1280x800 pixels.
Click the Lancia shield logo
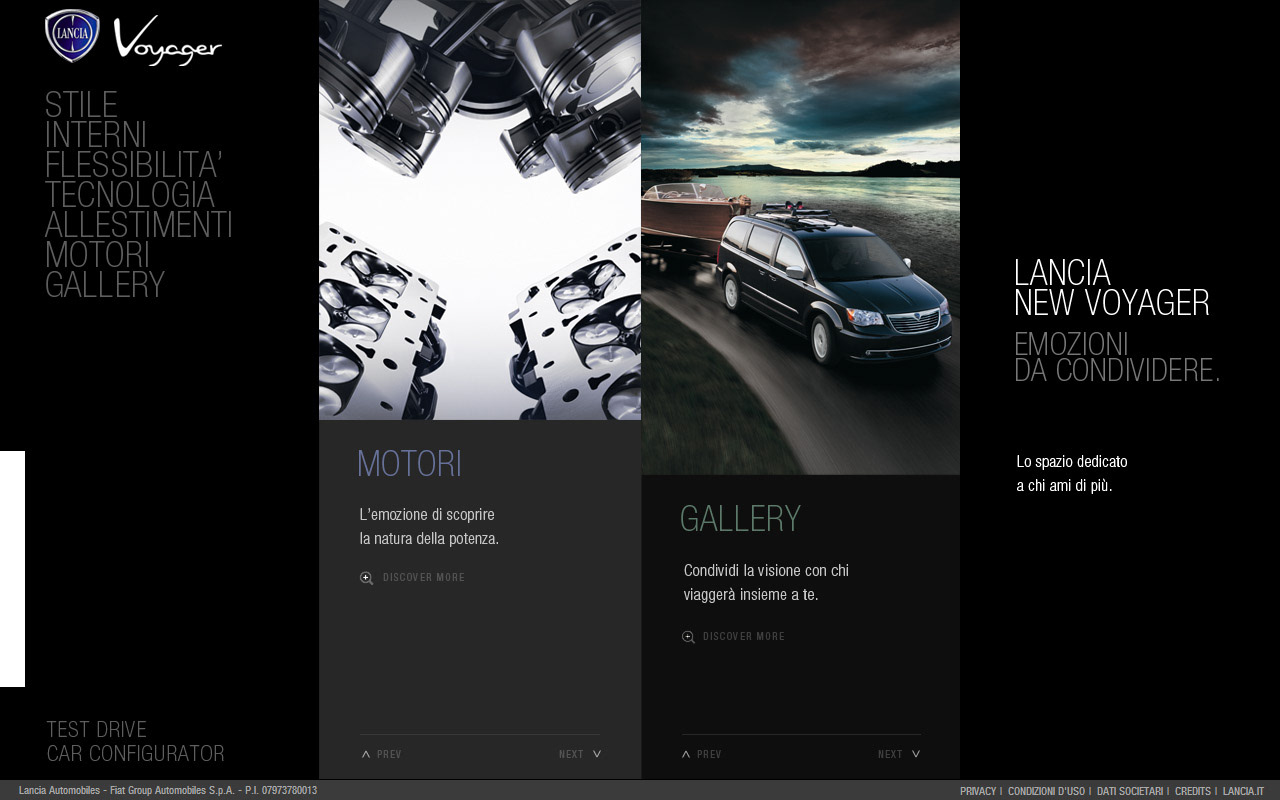72,36
